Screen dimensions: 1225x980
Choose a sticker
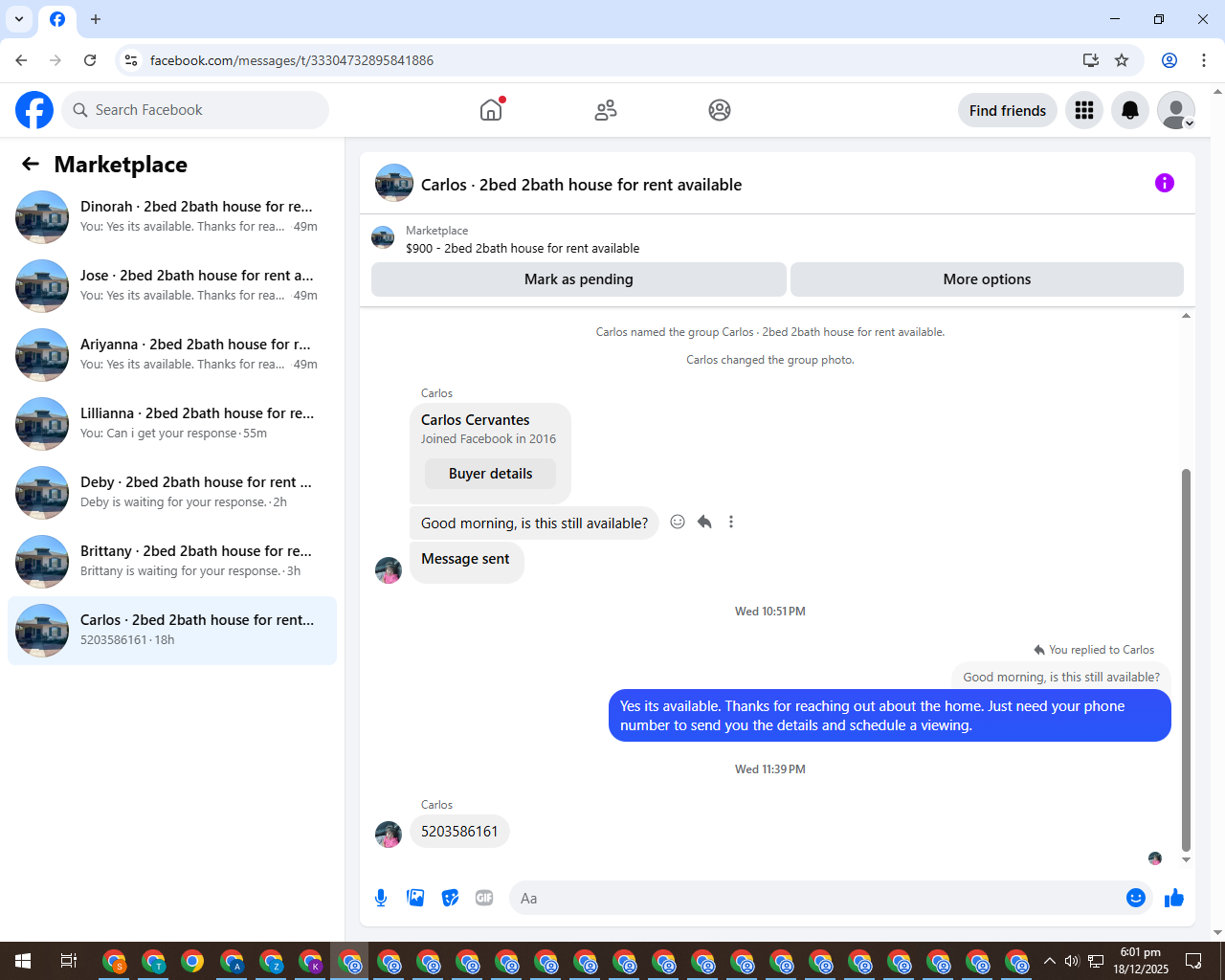click(450, 898)
